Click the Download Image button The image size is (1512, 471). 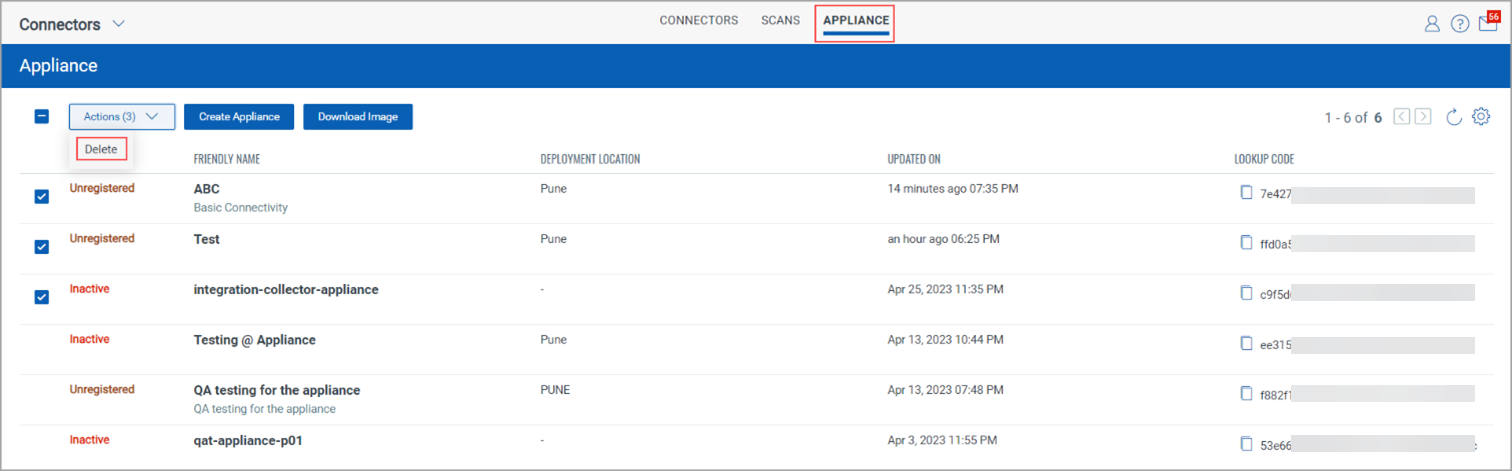coord(358,117)
